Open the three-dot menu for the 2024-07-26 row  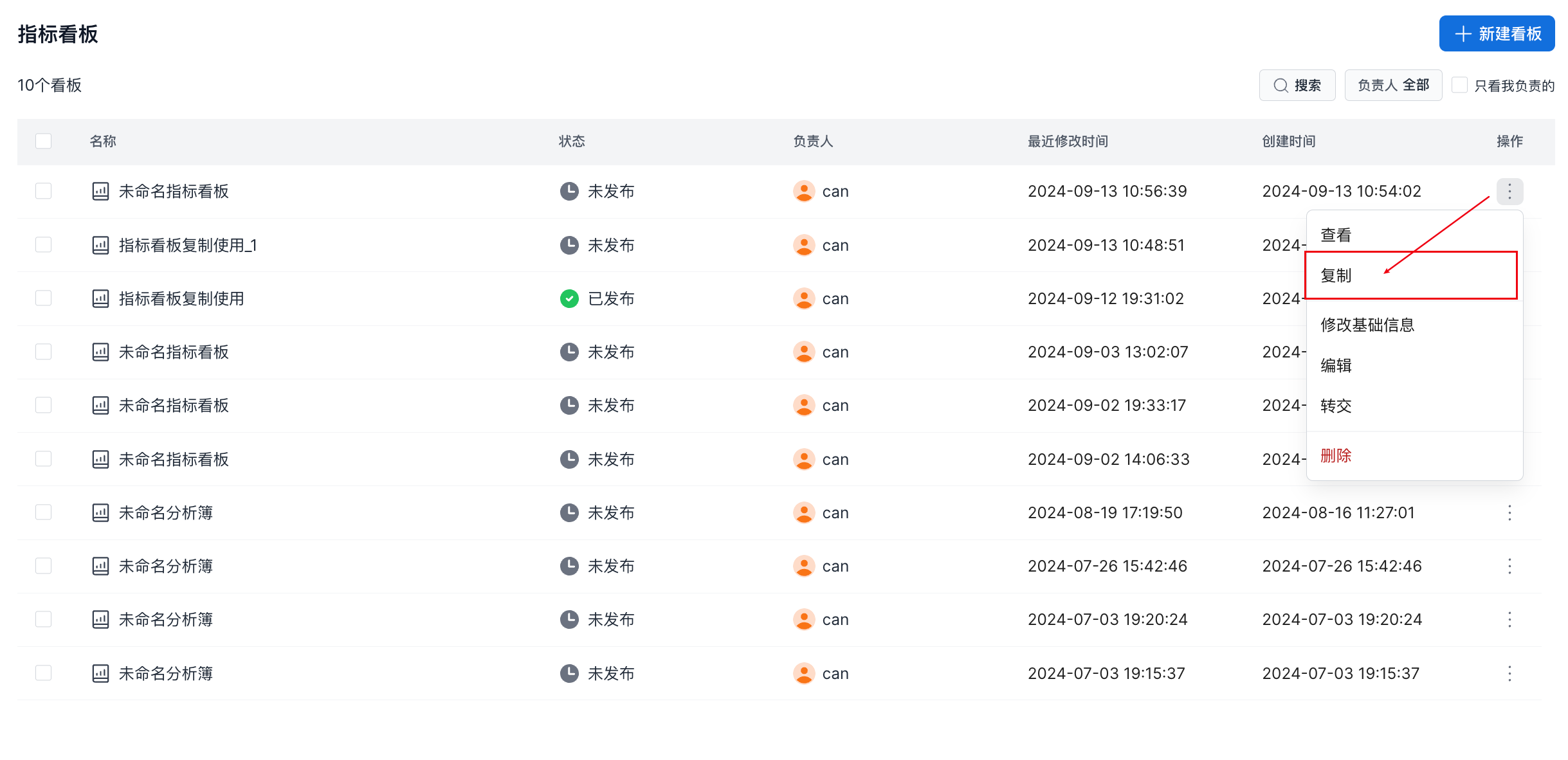point(1509,566)
